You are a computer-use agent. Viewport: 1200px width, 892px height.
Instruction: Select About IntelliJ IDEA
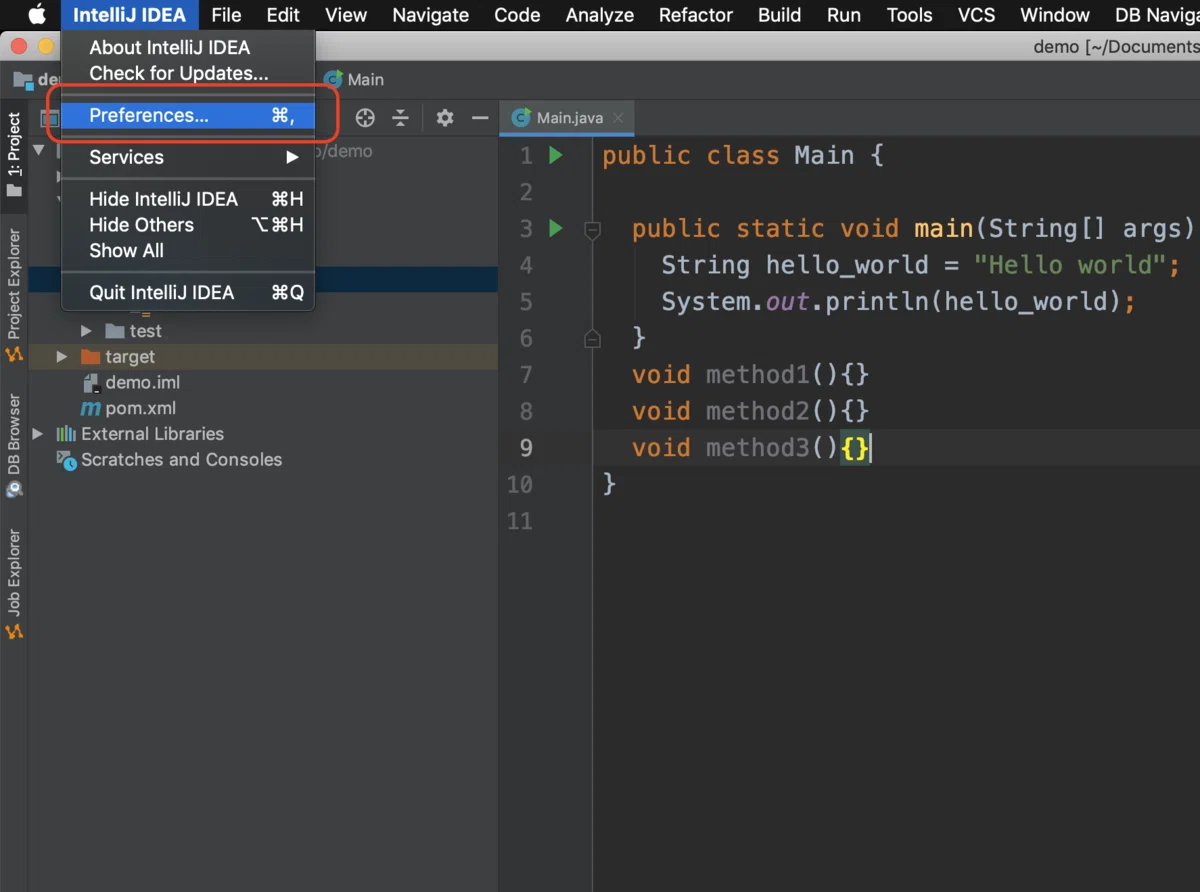tap(188, 47)
